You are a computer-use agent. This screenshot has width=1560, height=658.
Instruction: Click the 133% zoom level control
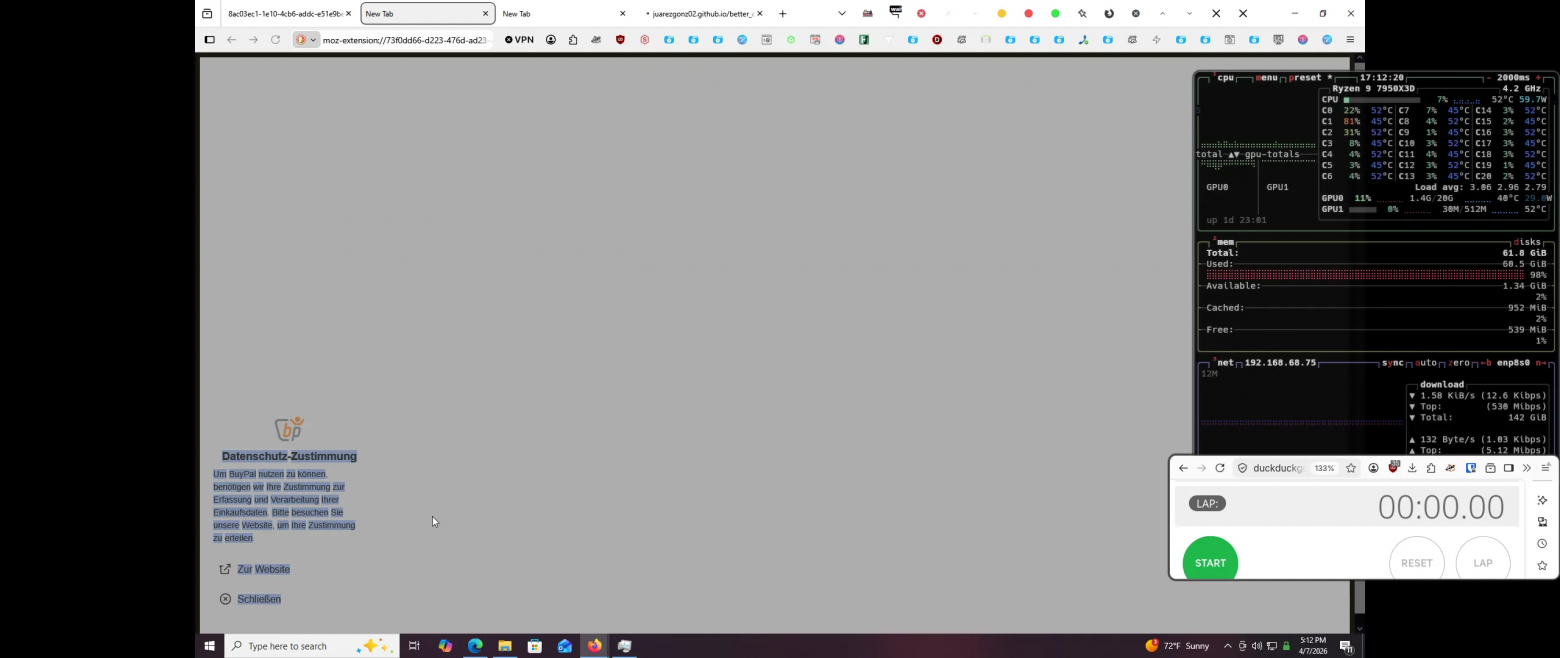pos(1324,468)
